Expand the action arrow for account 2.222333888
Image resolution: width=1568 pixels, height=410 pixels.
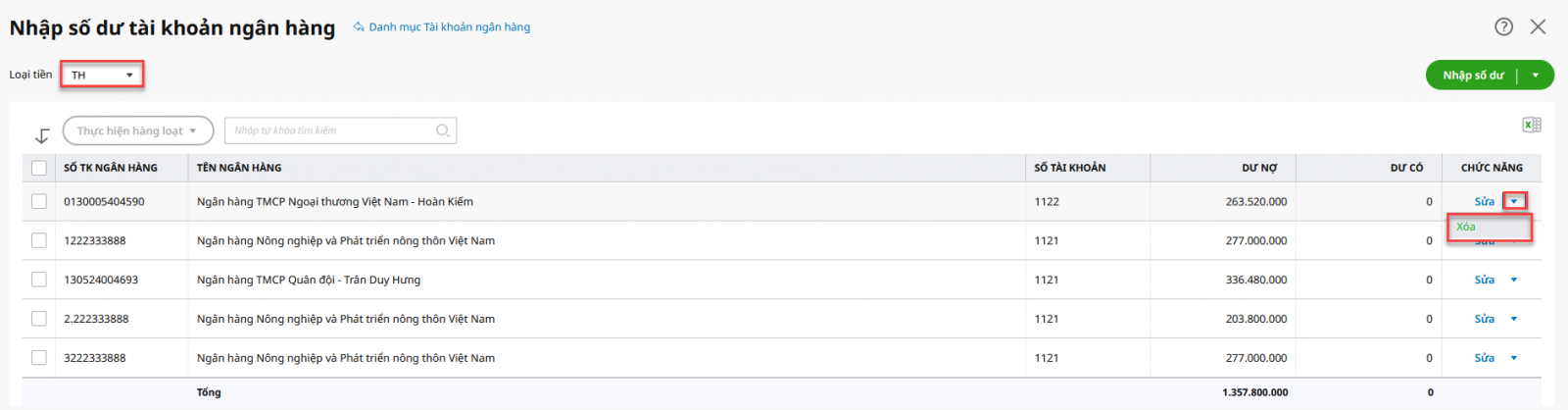pos(1514,319)
